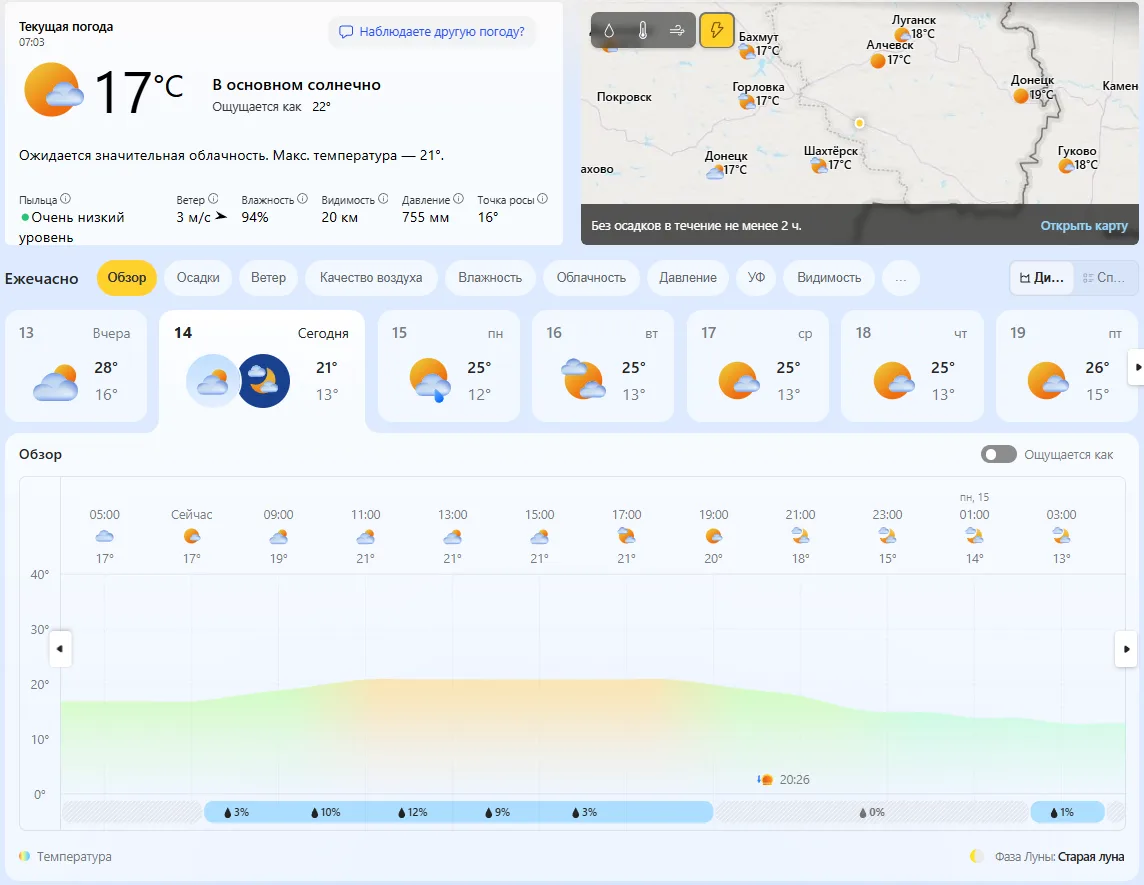Screen dimensions: 1144x885
Task: Click the 13:00 hour column in chart
Action: tap(452, 536)
